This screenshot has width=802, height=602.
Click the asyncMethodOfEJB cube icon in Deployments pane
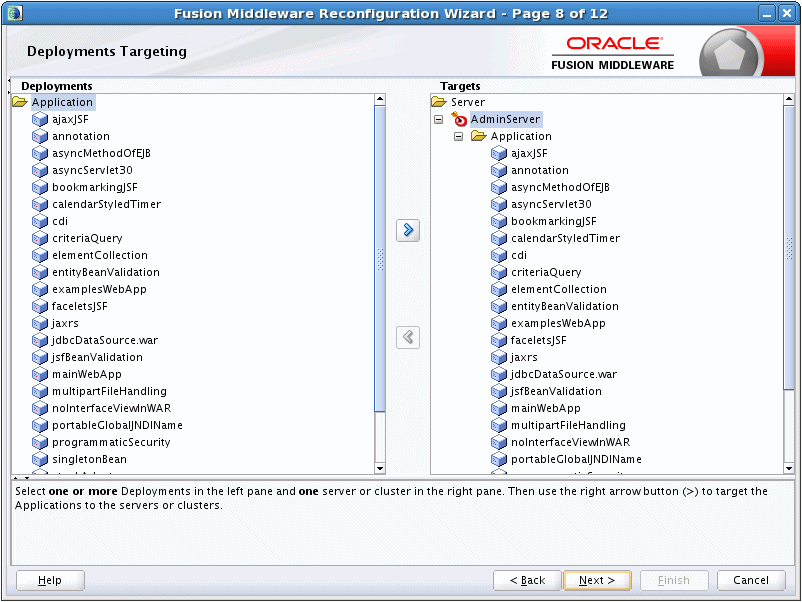(40, 153)
